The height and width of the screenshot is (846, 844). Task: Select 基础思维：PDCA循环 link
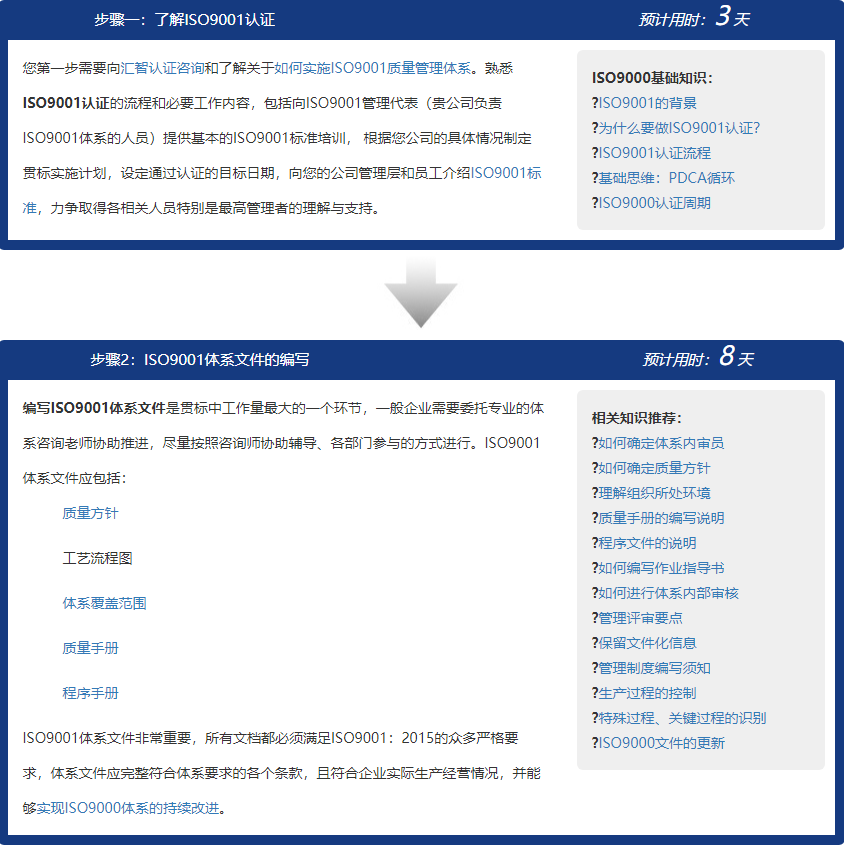[666, 178]
